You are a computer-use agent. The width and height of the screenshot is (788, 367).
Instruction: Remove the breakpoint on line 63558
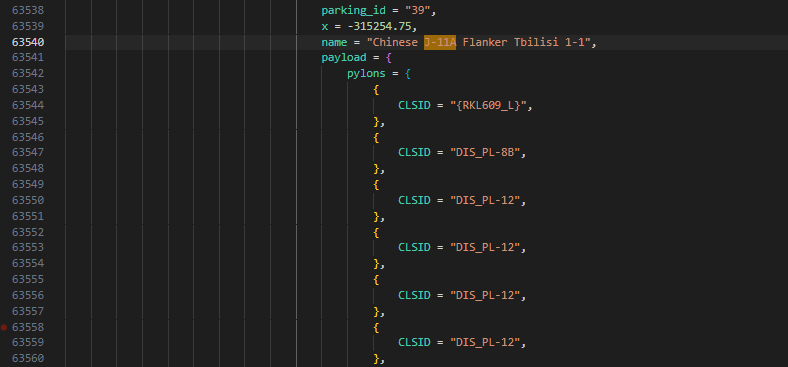pyautogui.click(x=4, y=327)
